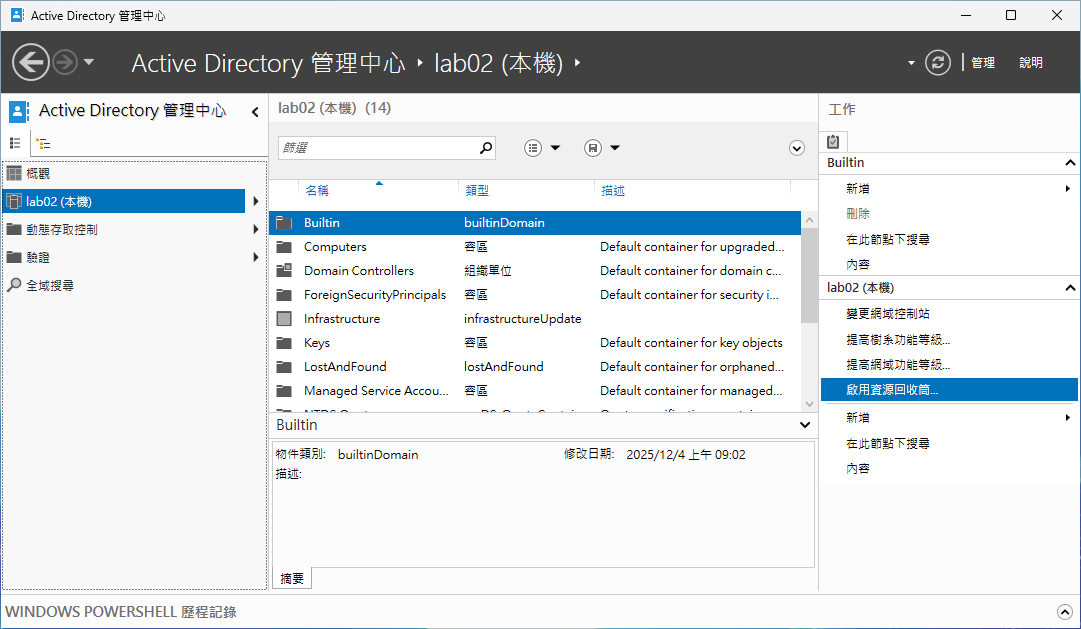The width and height of the screenshot is (1081, 629).
Task: Collapse the Builtin preview pane chevron
Action: pyautogui.click(x=805, y=425)
